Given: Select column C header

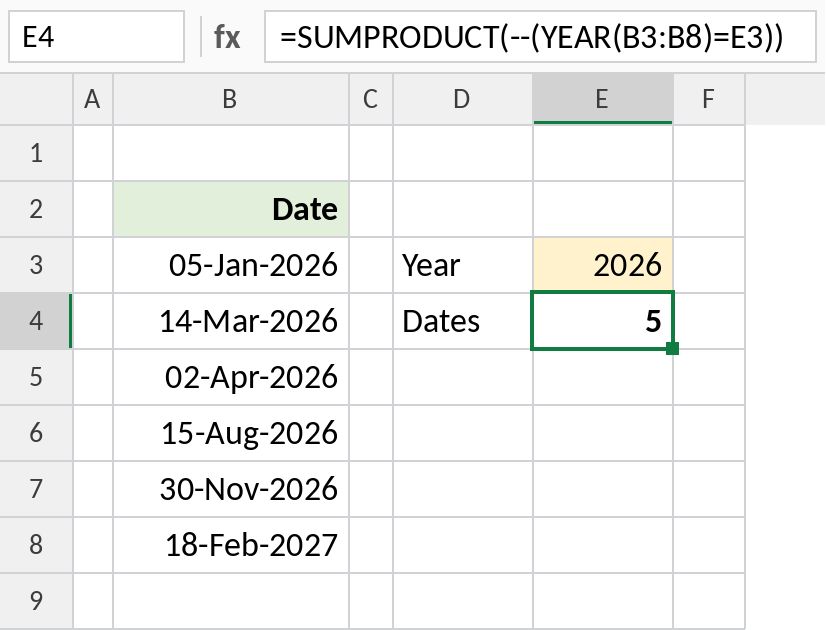Looking at the screenshot, I should point(371,99).
